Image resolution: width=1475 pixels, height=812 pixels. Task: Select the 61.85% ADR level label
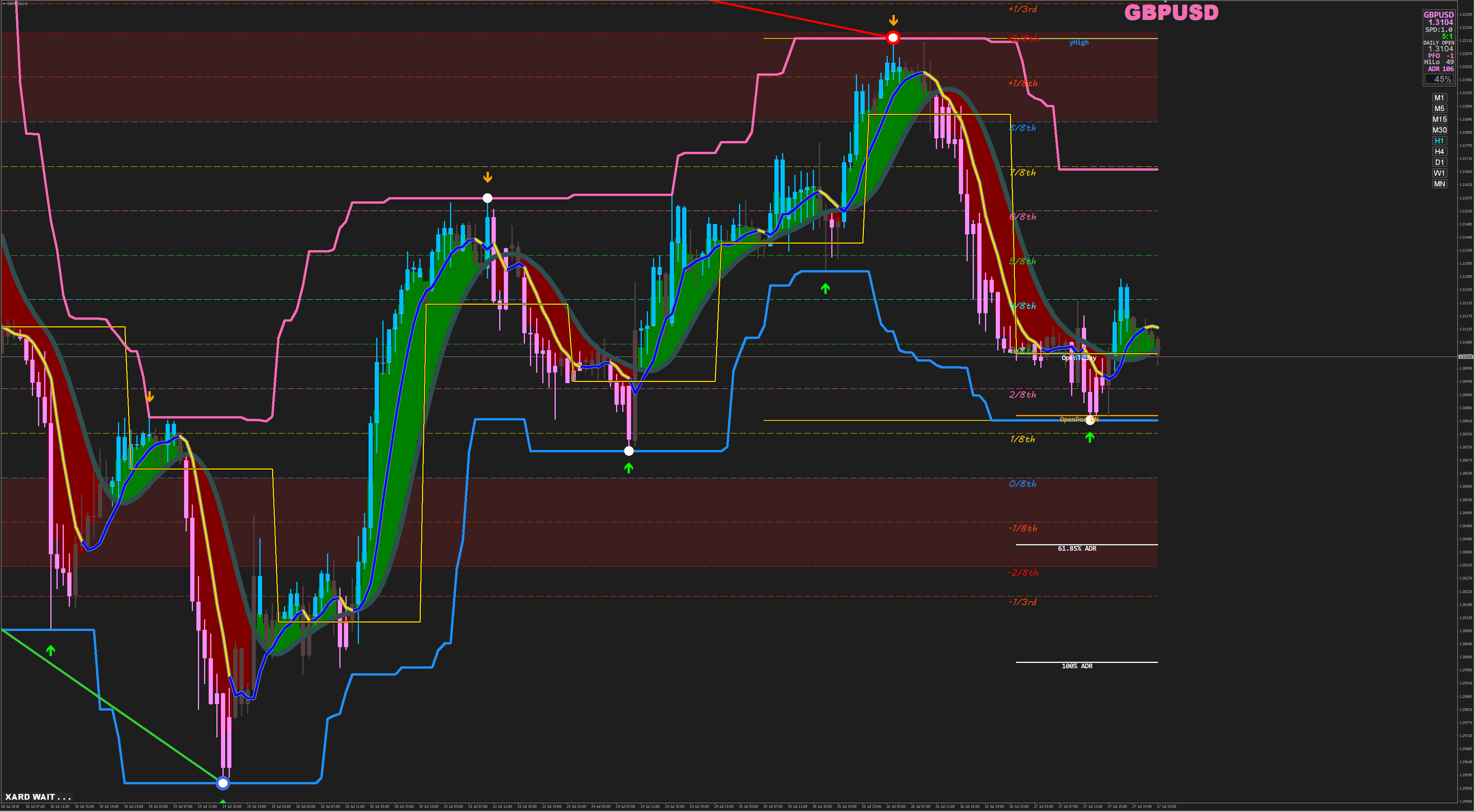tap(1077, 549)
